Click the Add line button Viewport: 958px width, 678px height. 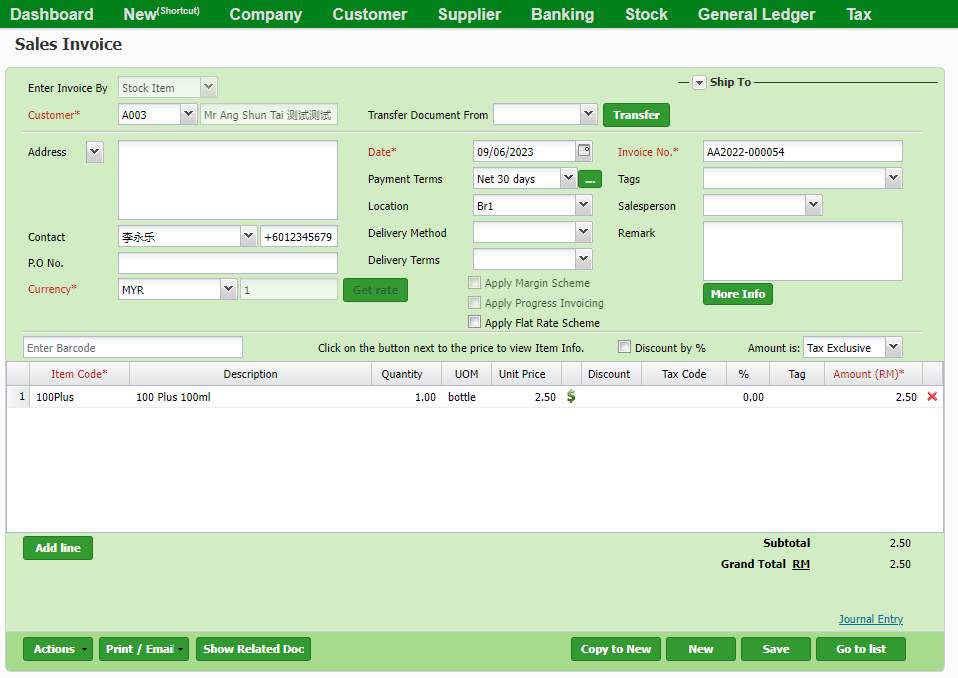pos(58,548)
